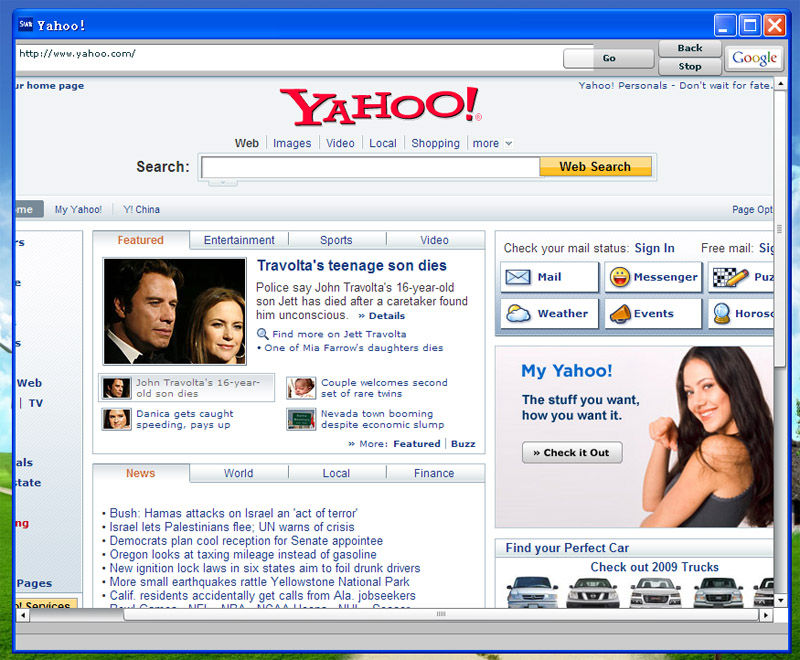Choose Shopping search category
This screenshot has height=660, width=800.
(435, 143)
